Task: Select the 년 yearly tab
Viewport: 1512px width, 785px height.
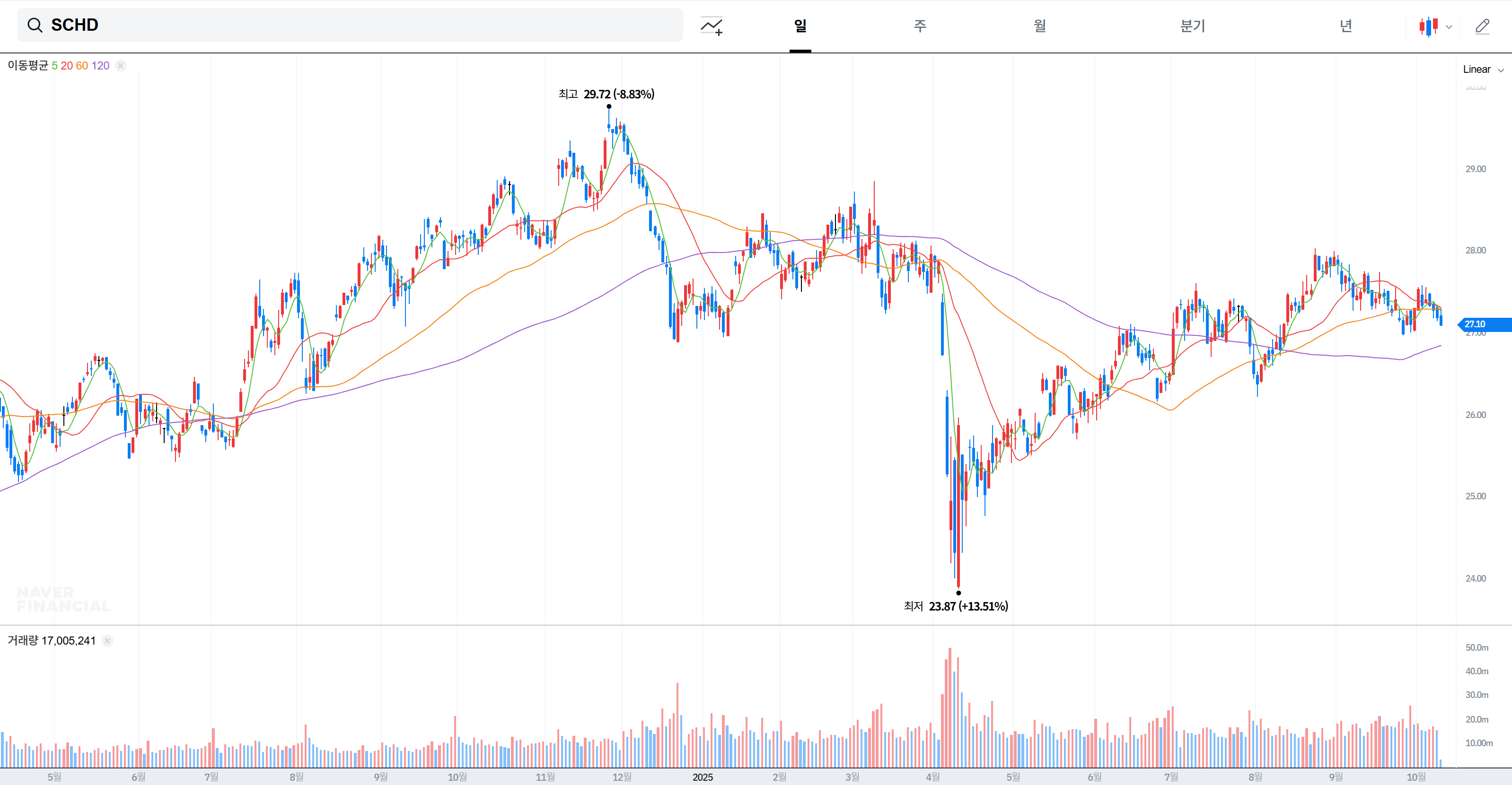Action: (1345, 26)
